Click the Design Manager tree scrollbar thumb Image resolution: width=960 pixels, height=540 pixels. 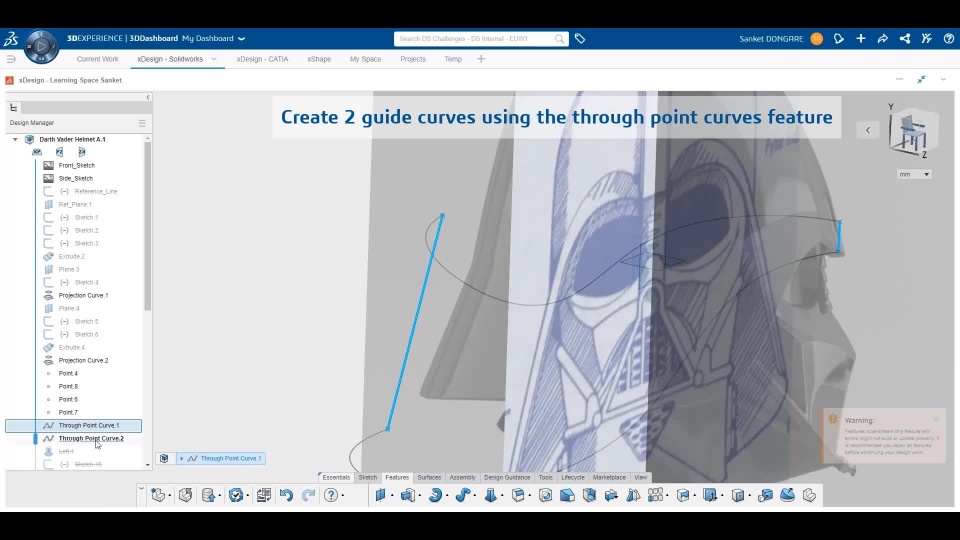[148, 227]
